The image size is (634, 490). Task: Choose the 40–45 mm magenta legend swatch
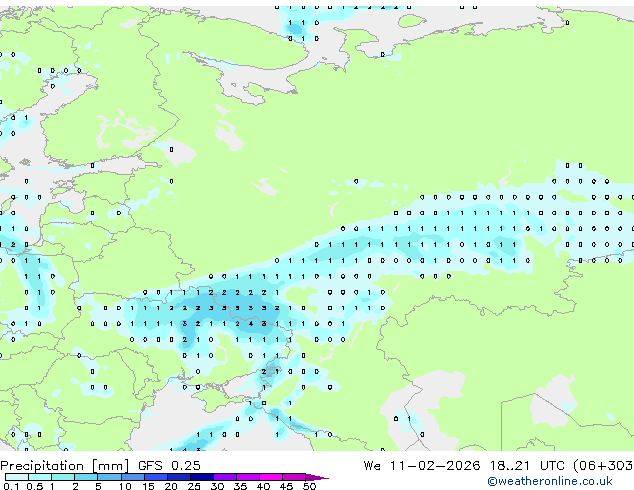click(271, 477)
